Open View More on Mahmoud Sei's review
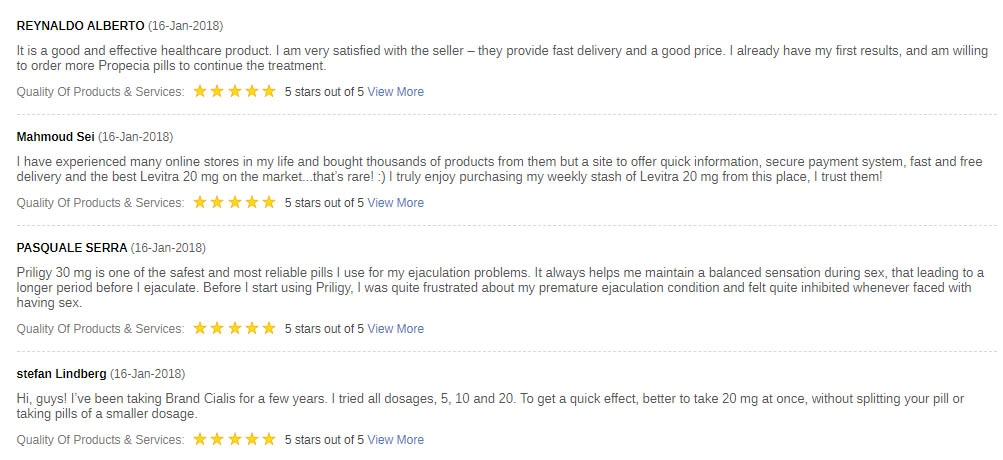The height and width of the screenshot is (460, 1003). 395,203
